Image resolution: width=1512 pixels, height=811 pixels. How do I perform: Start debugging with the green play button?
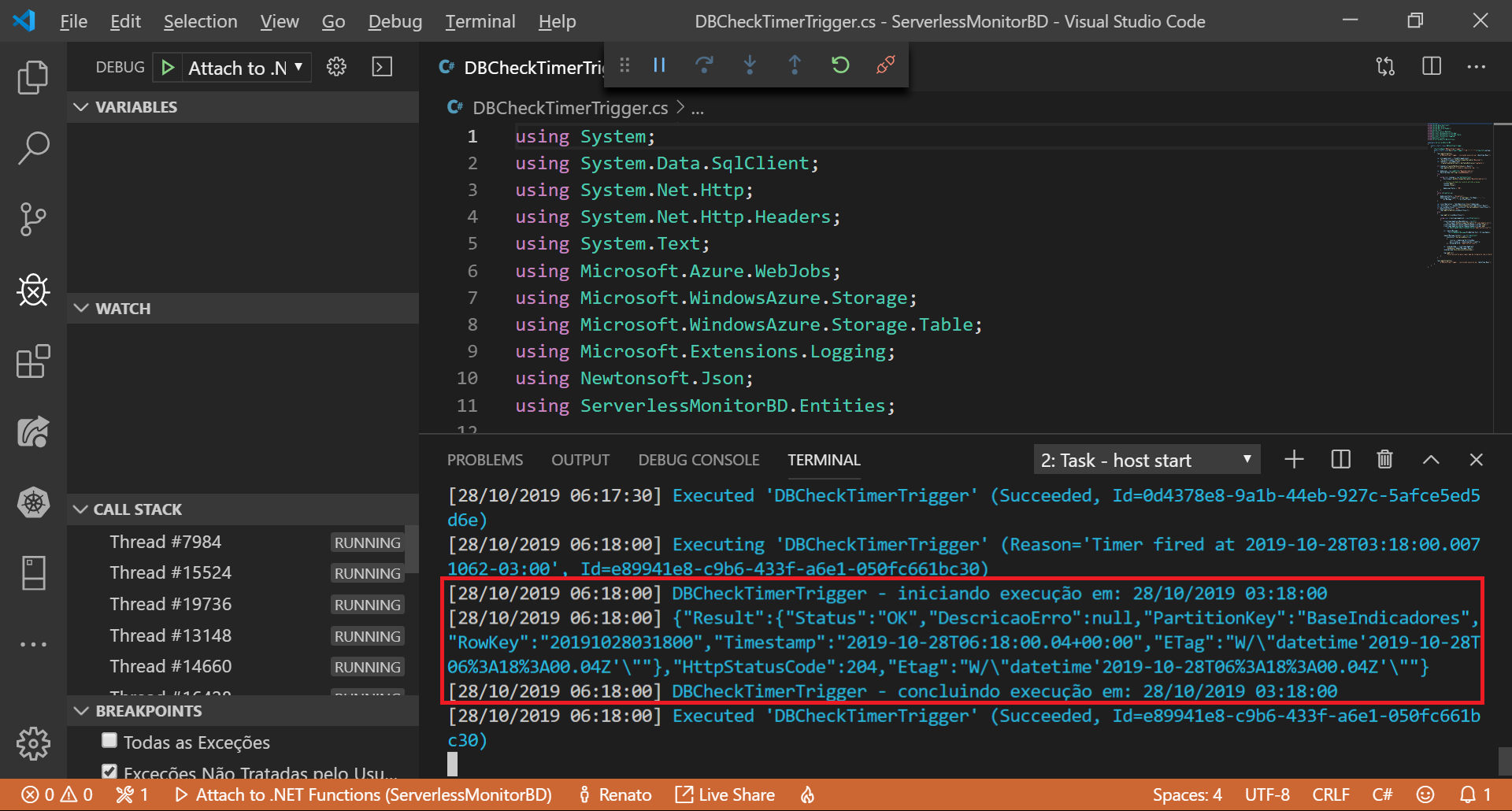[x=167, y=67]
